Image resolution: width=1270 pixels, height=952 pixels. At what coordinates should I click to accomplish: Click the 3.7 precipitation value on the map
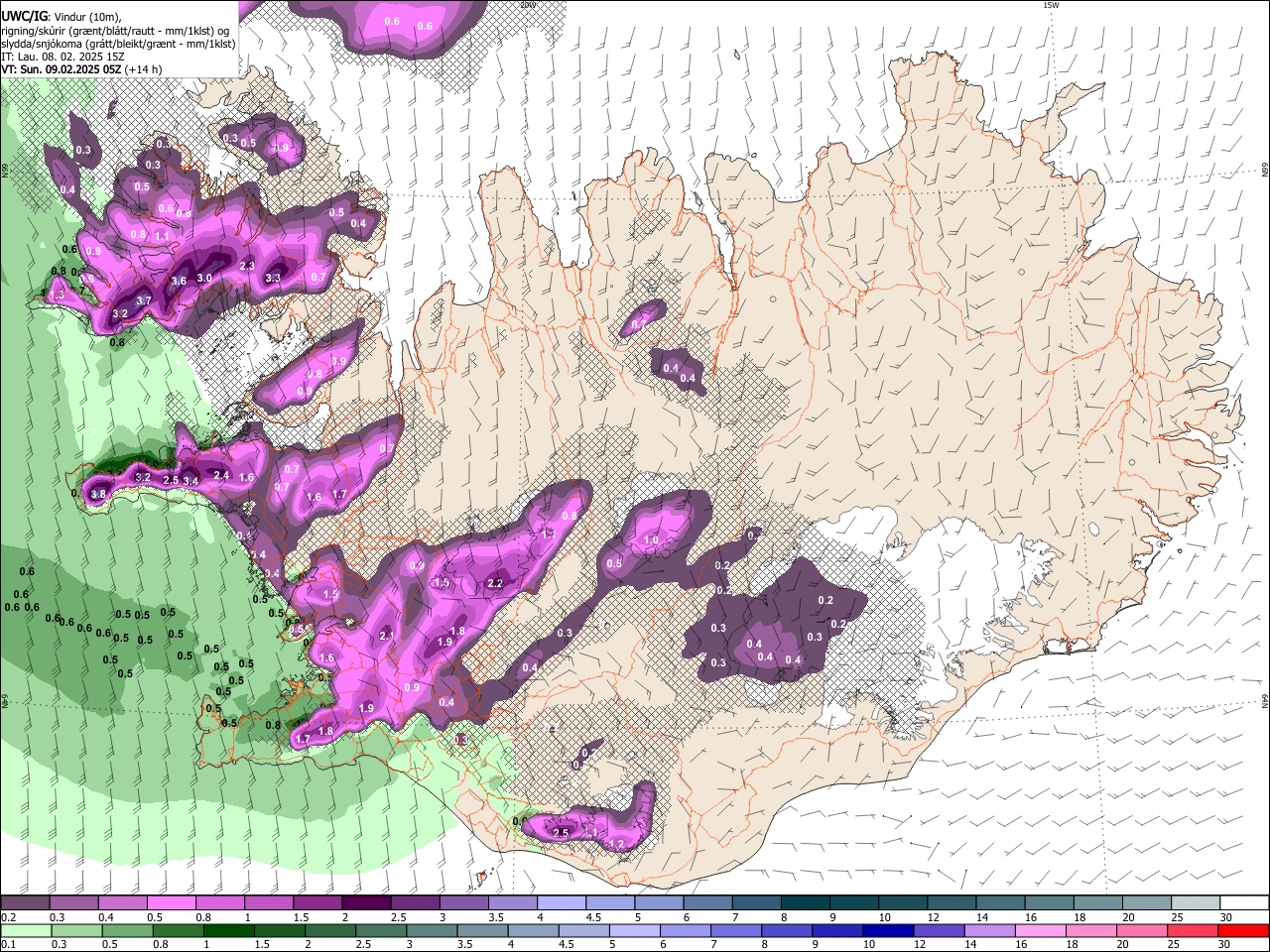[143, 300]
